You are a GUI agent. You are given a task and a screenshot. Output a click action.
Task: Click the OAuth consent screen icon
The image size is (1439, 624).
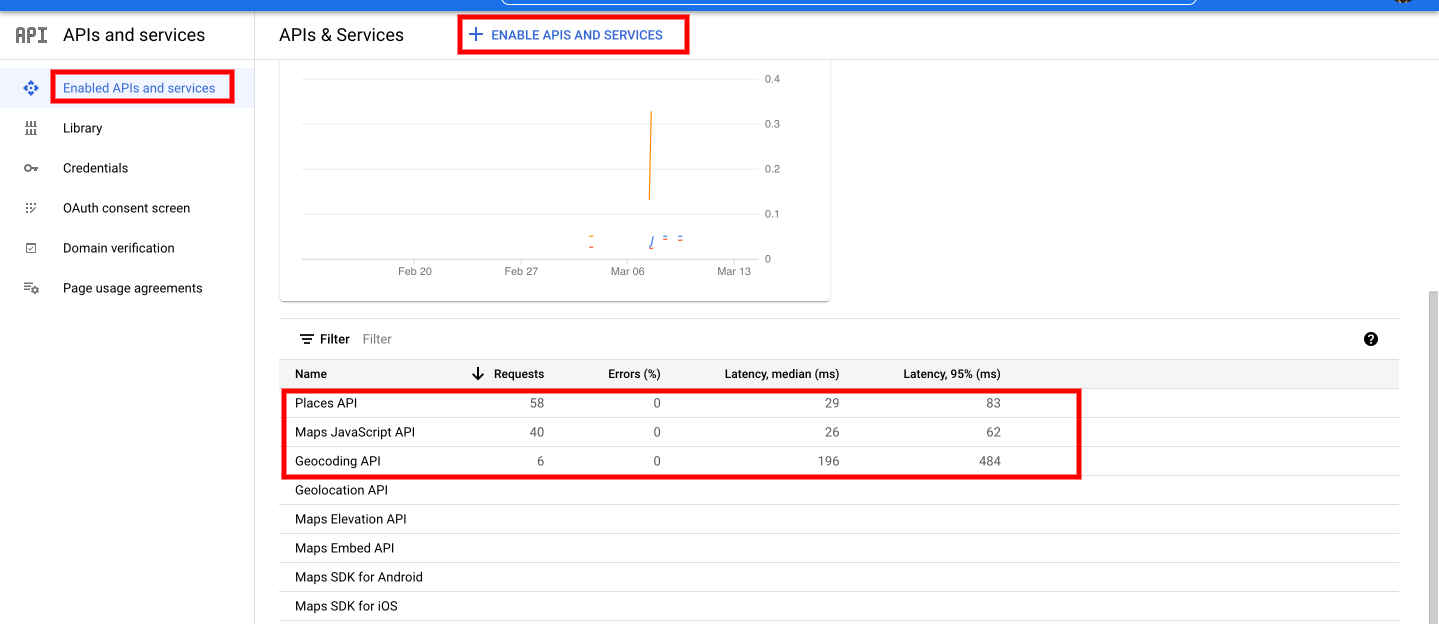point(31,208)
